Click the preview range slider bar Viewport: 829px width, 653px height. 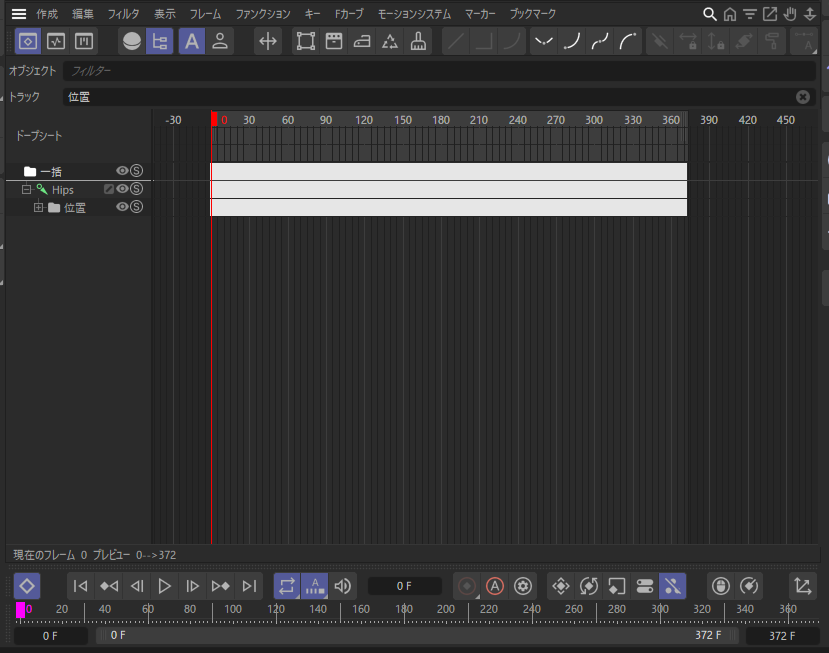(x=417, y=636)
